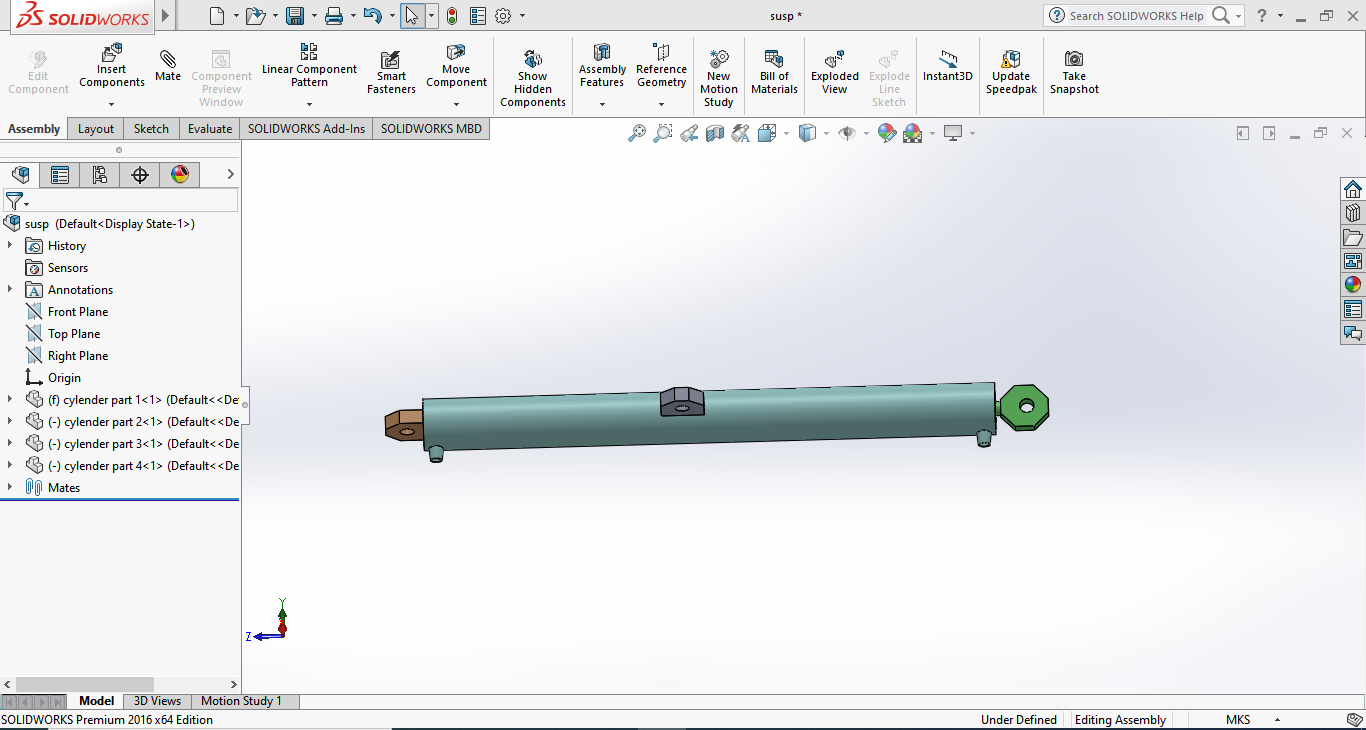Click Zoom to Fit in the heads-up toolbar
The width and height of the screenshot is (1366, 730).
pyautogui.click(x=637, y=132)
